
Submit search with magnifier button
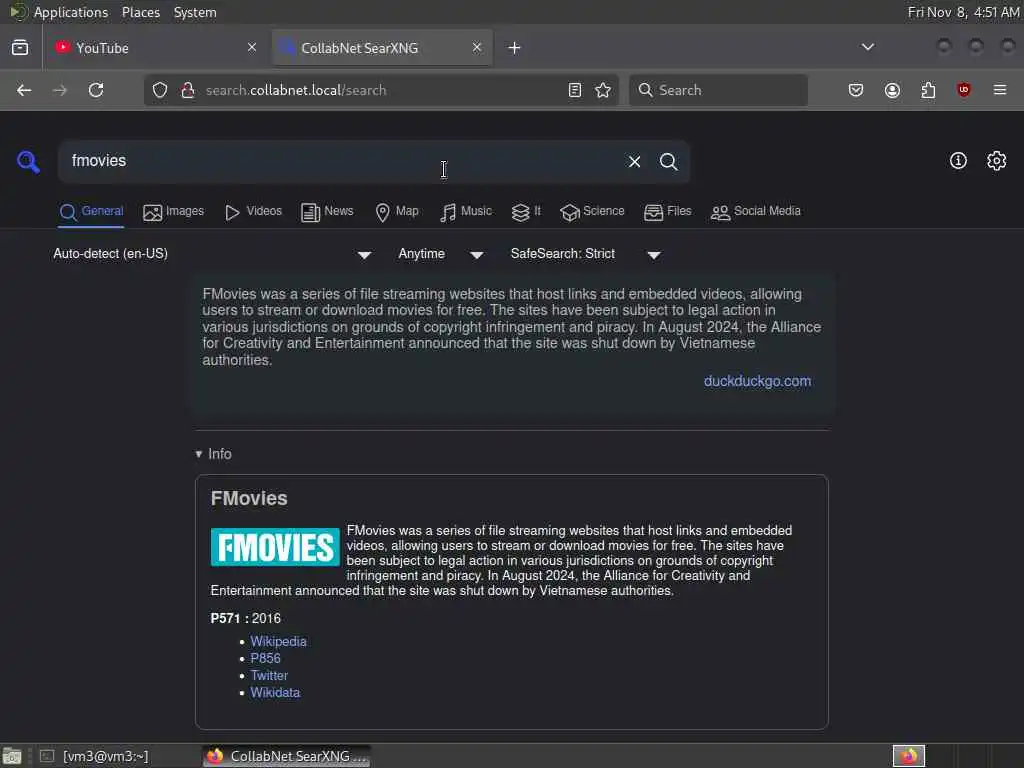(x=668, y=161)
